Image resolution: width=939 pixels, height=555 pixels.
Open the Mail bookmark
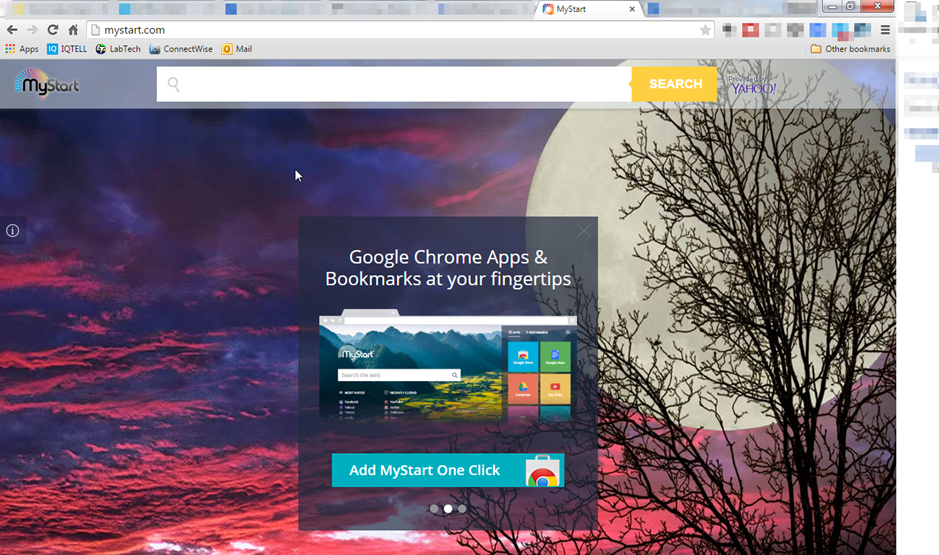(x=237, y=49)
